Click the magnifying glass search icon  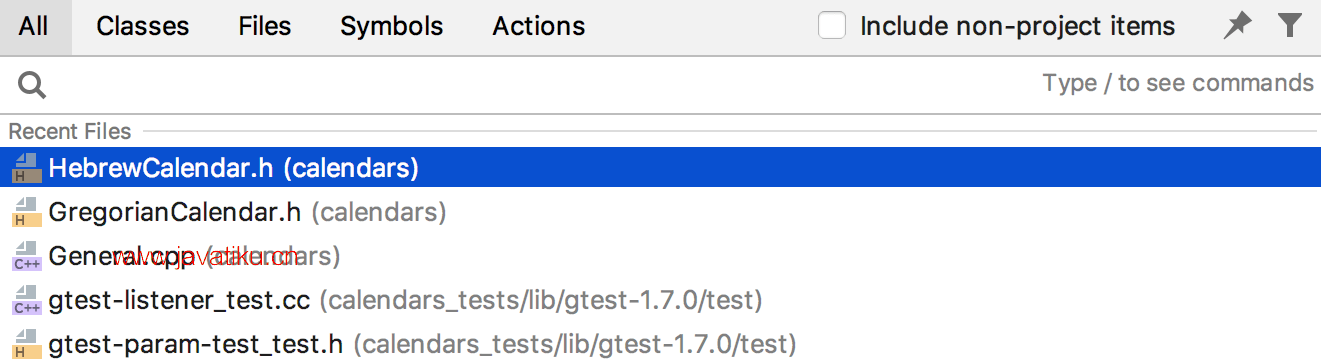[x=32, y=86]
